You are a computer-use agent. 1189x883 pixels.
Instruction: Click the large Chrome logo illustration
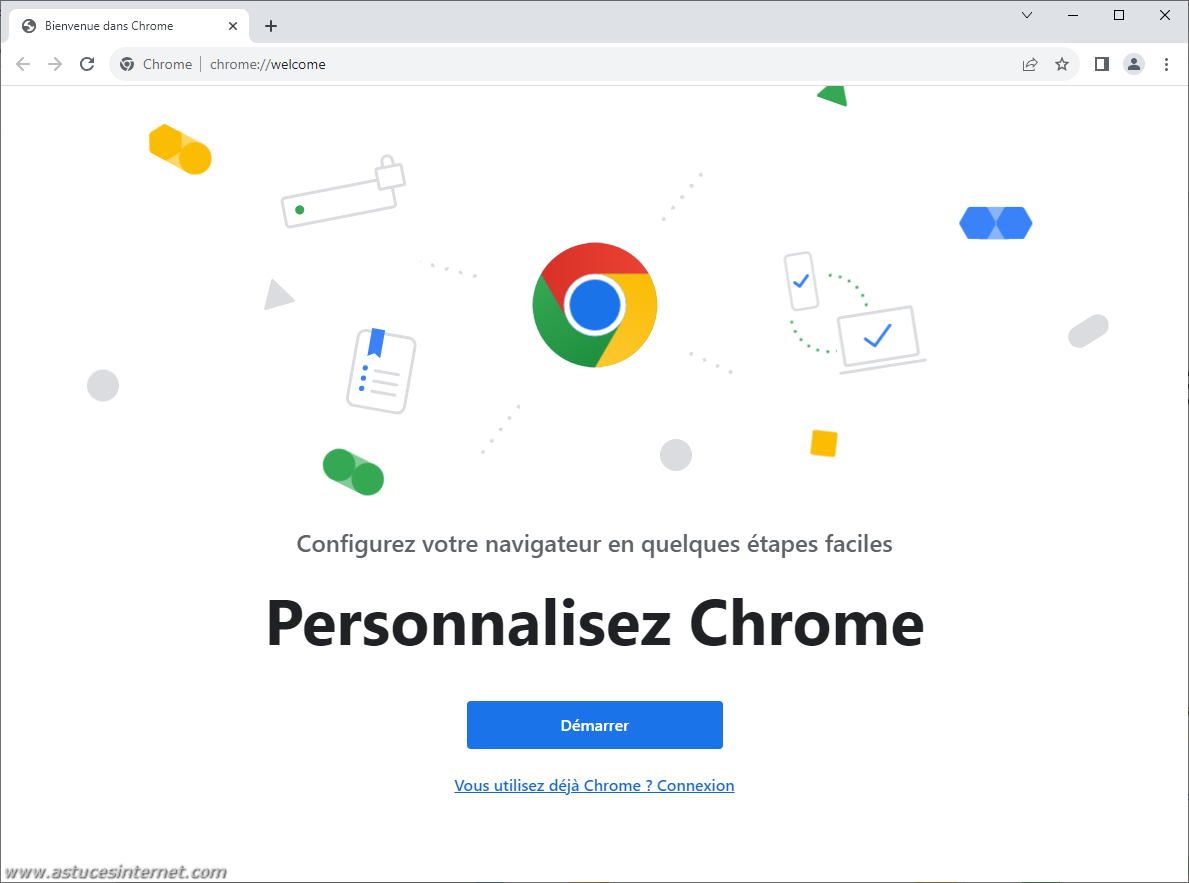click(x=594, y=305)
